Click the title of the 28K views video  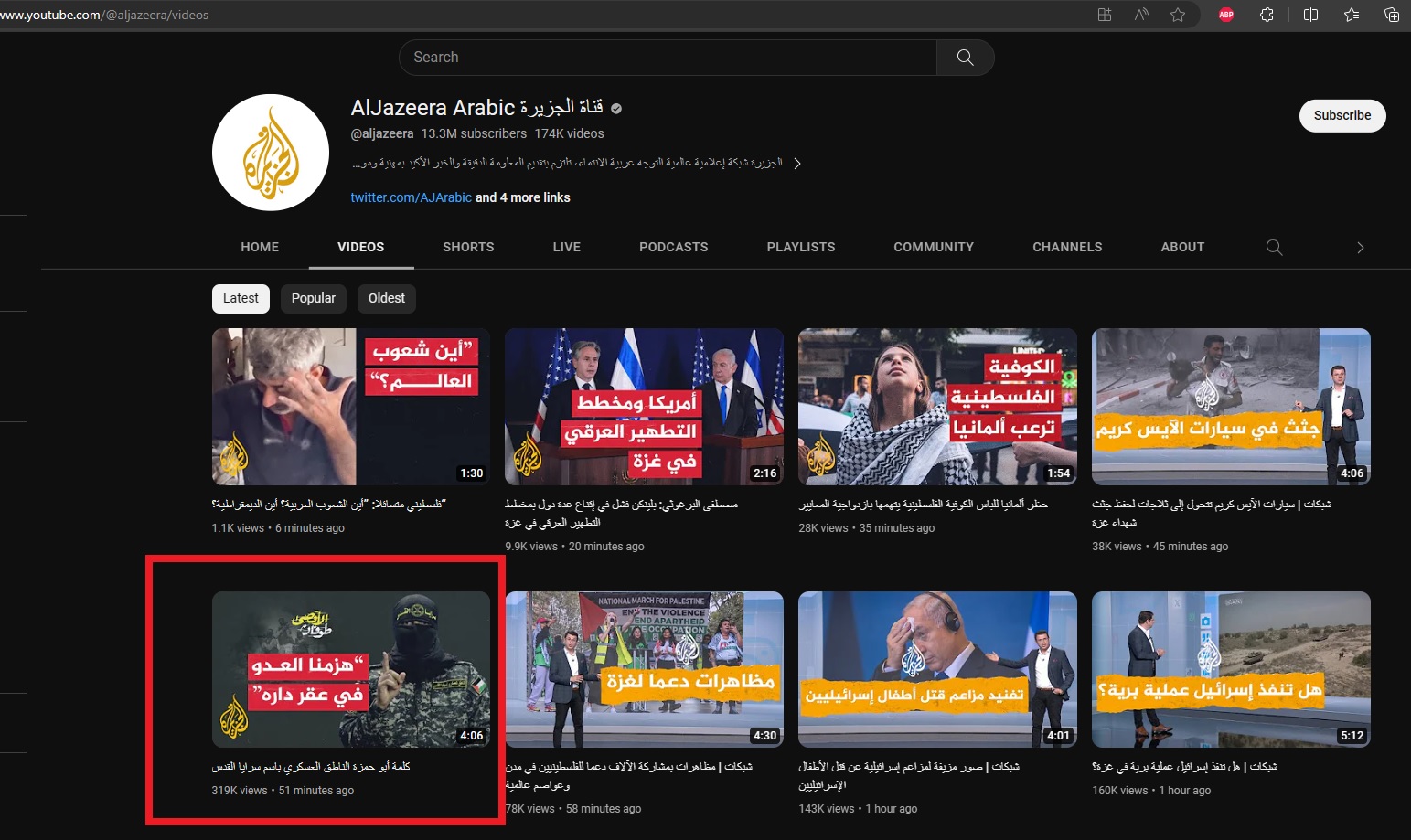click(x=924, y=505)
